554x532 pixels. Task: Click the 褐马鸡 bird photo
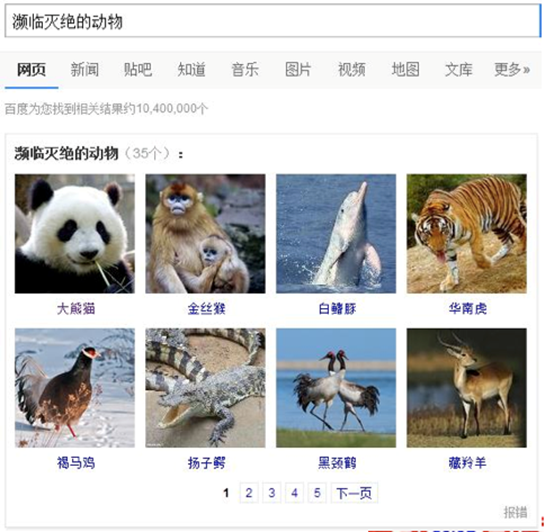75,388
